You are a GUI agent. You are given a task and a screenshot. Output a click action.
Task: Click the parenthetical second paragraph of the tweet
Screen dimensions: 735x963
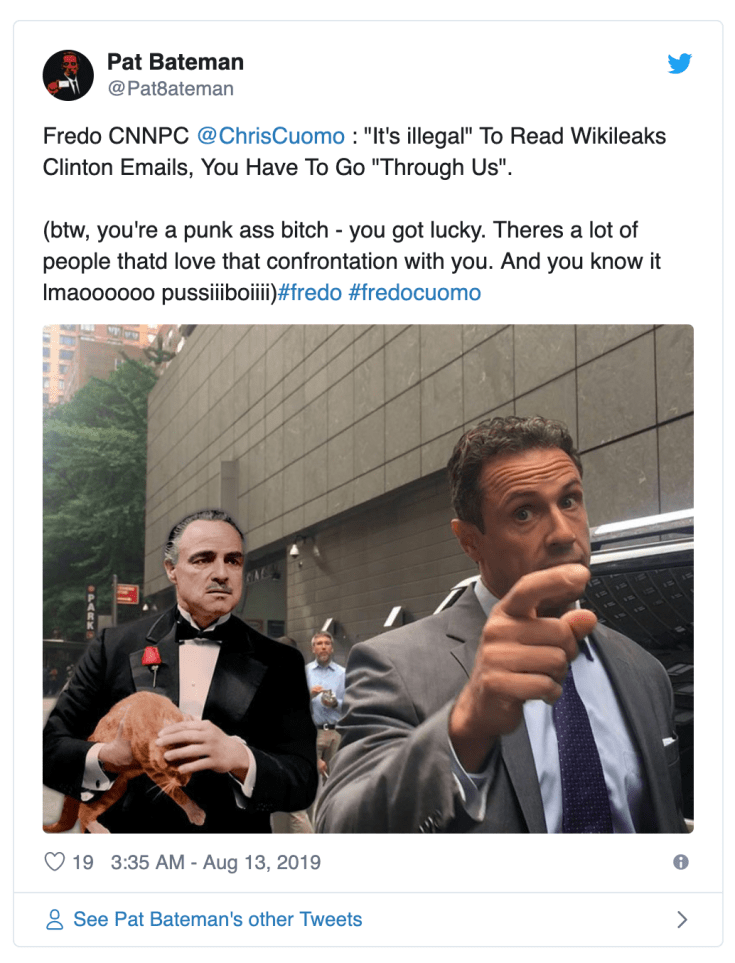(x=351, y=261)
